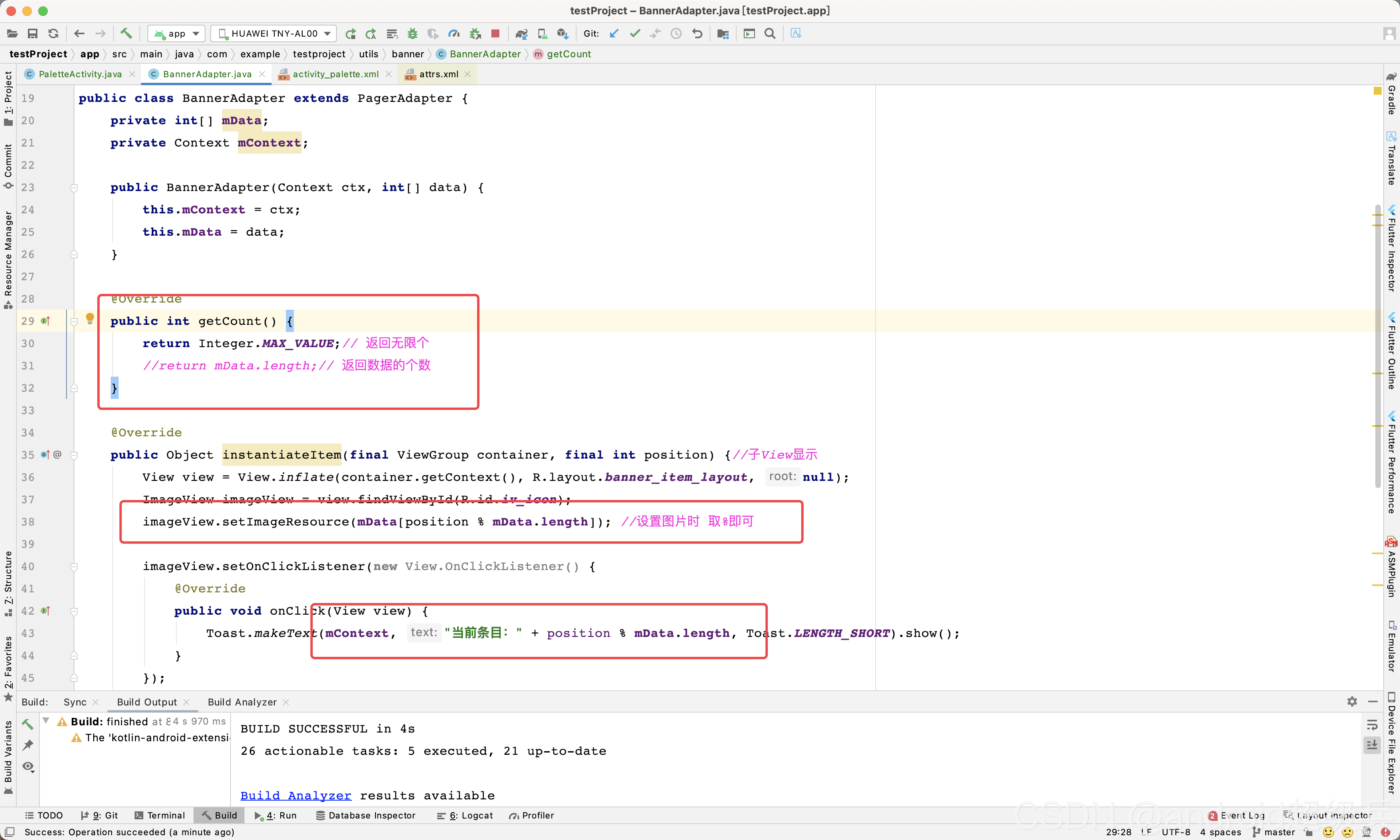Open the Android profiler gauge icon
Viewport: 1400px width, 840px height.
point(454,33)
